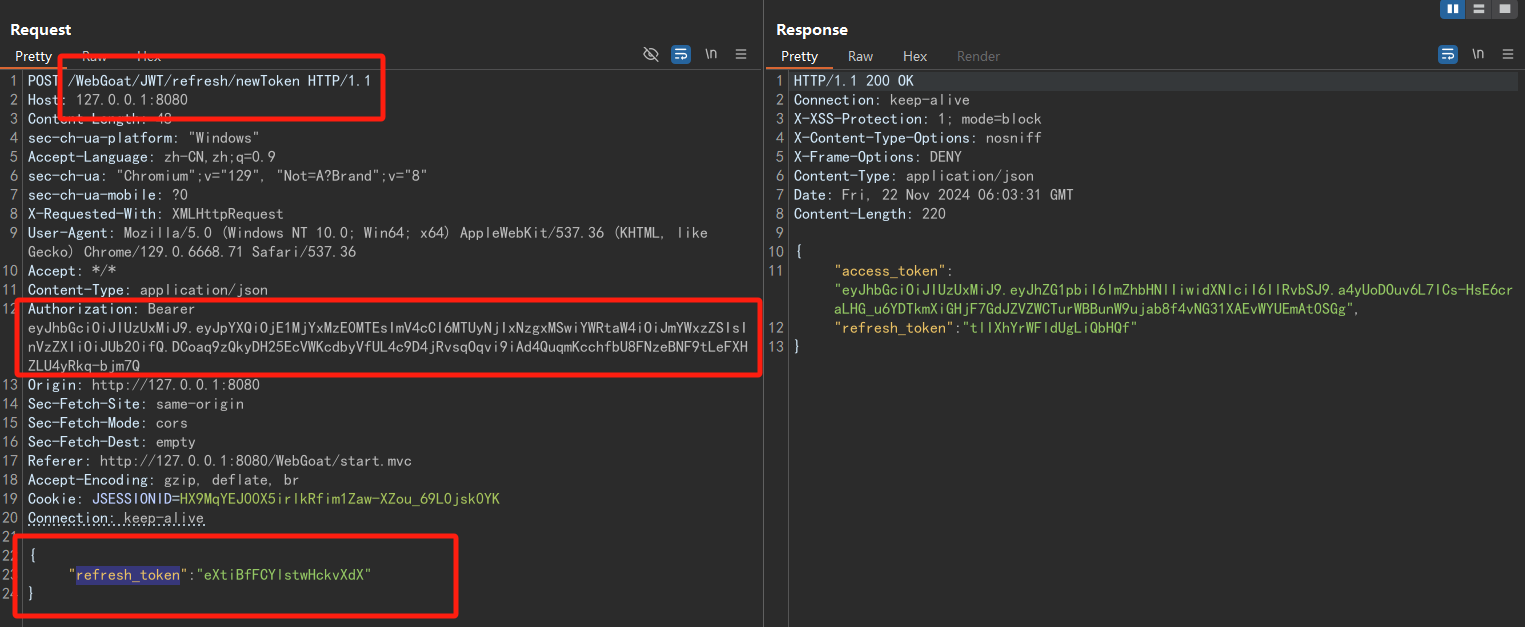Viewport: 1525px width, 627px height.
Task: Select combined tabbed layout icon
Action: (x=1504, y=9)
